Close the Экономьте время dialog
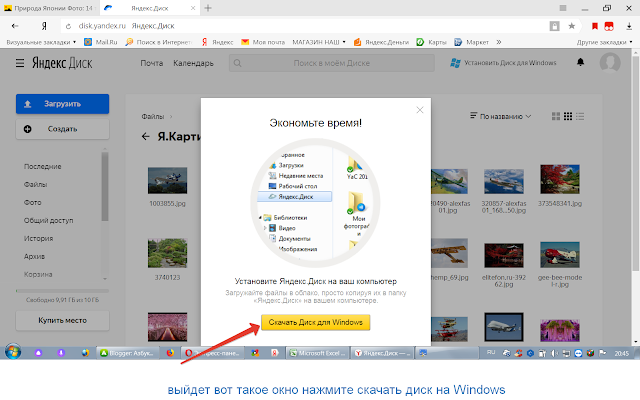640x400 pixels. [x=420, y=110]
